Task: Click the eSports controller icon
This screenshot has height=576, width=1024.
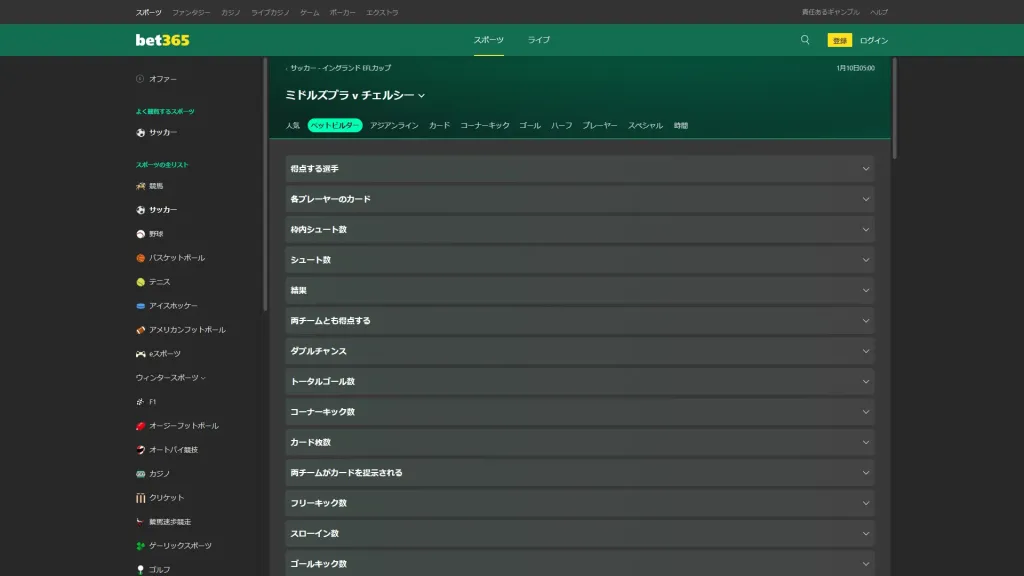Action: [141, 354]
